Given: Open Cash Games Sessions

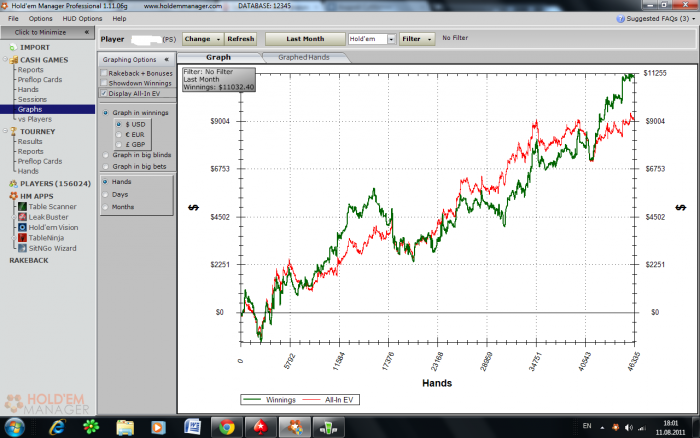Looking at the screenshot, I should [x=32, y=99].
